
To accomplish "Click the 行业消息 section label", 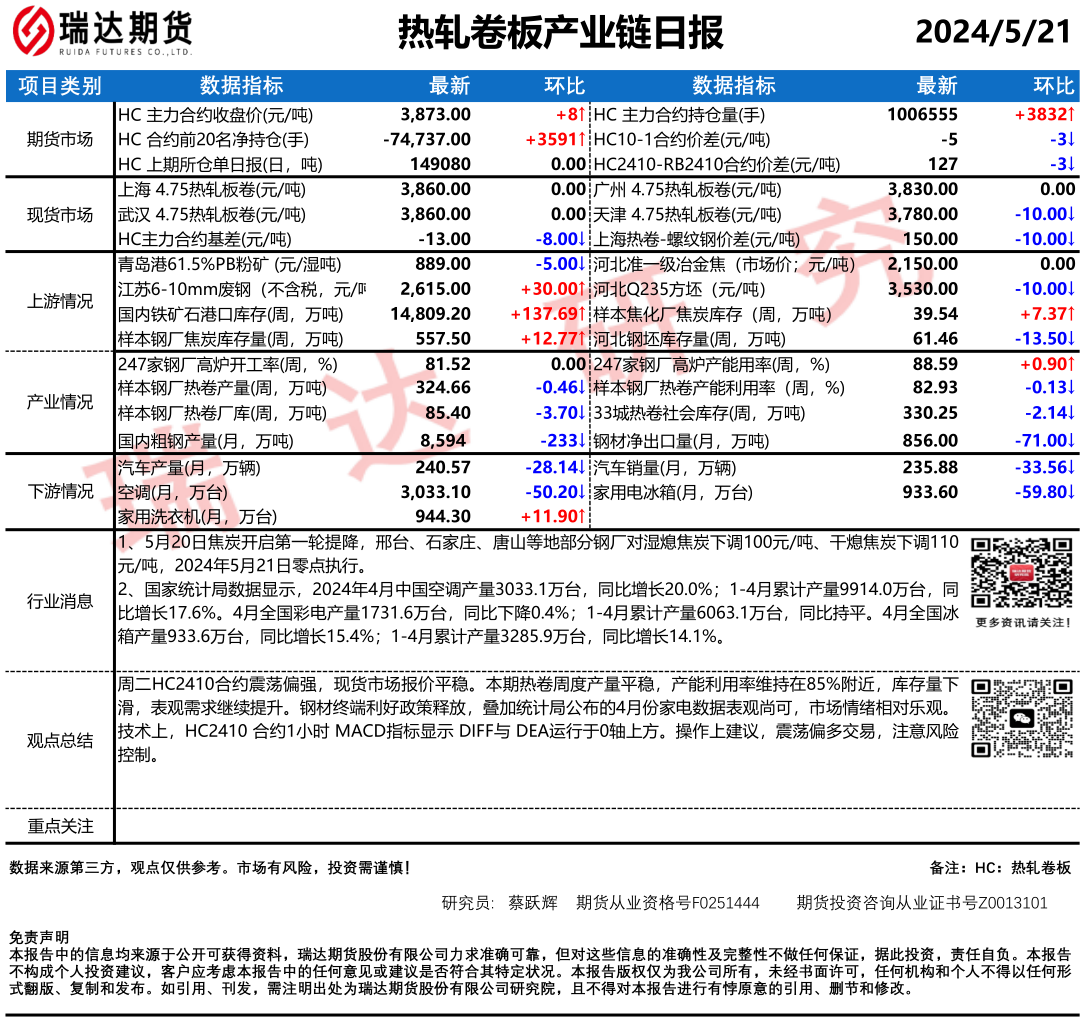I will (x=60, y=601).
